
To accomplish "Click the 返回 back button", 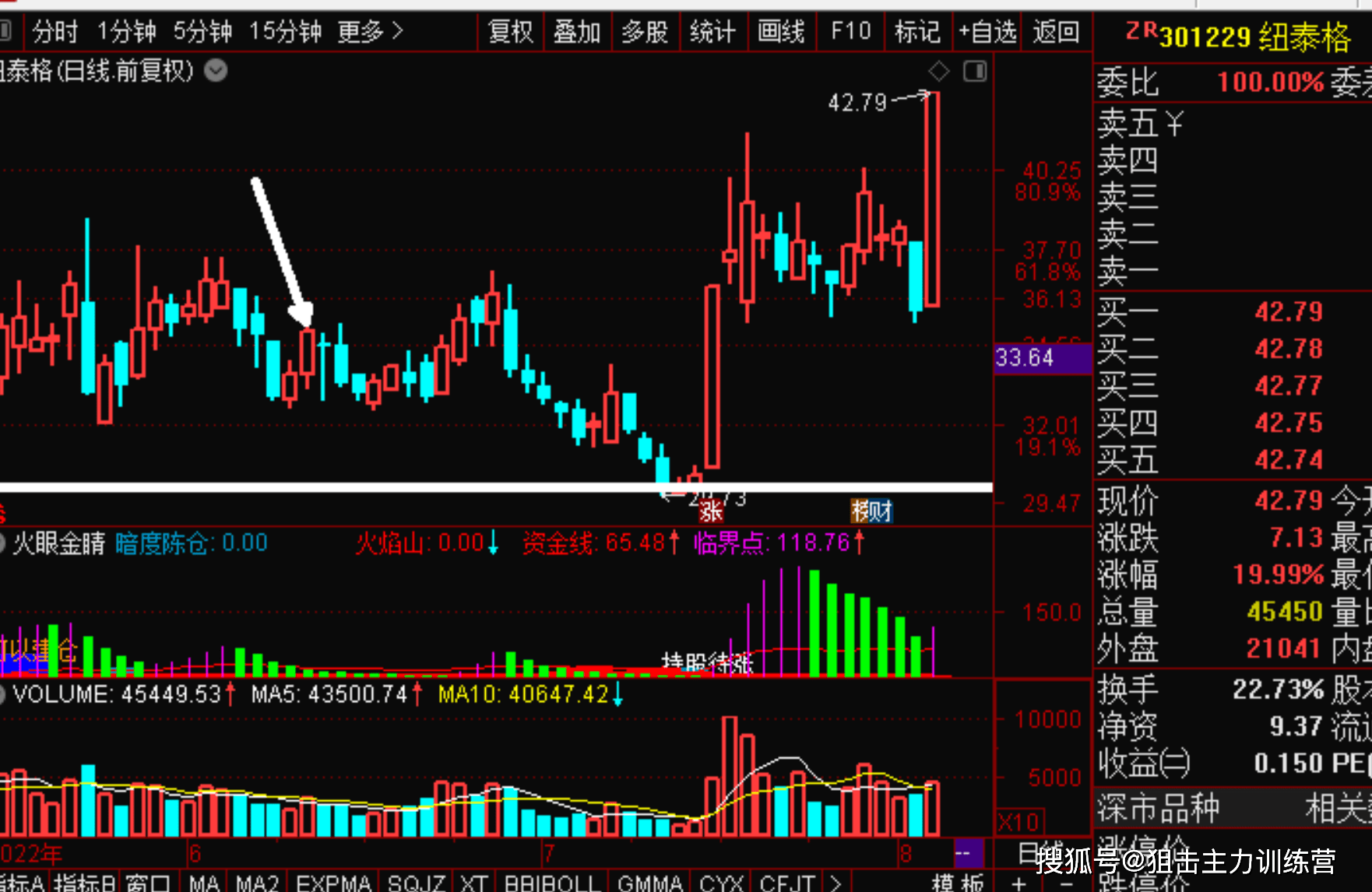I will (x=1056, y=32).
